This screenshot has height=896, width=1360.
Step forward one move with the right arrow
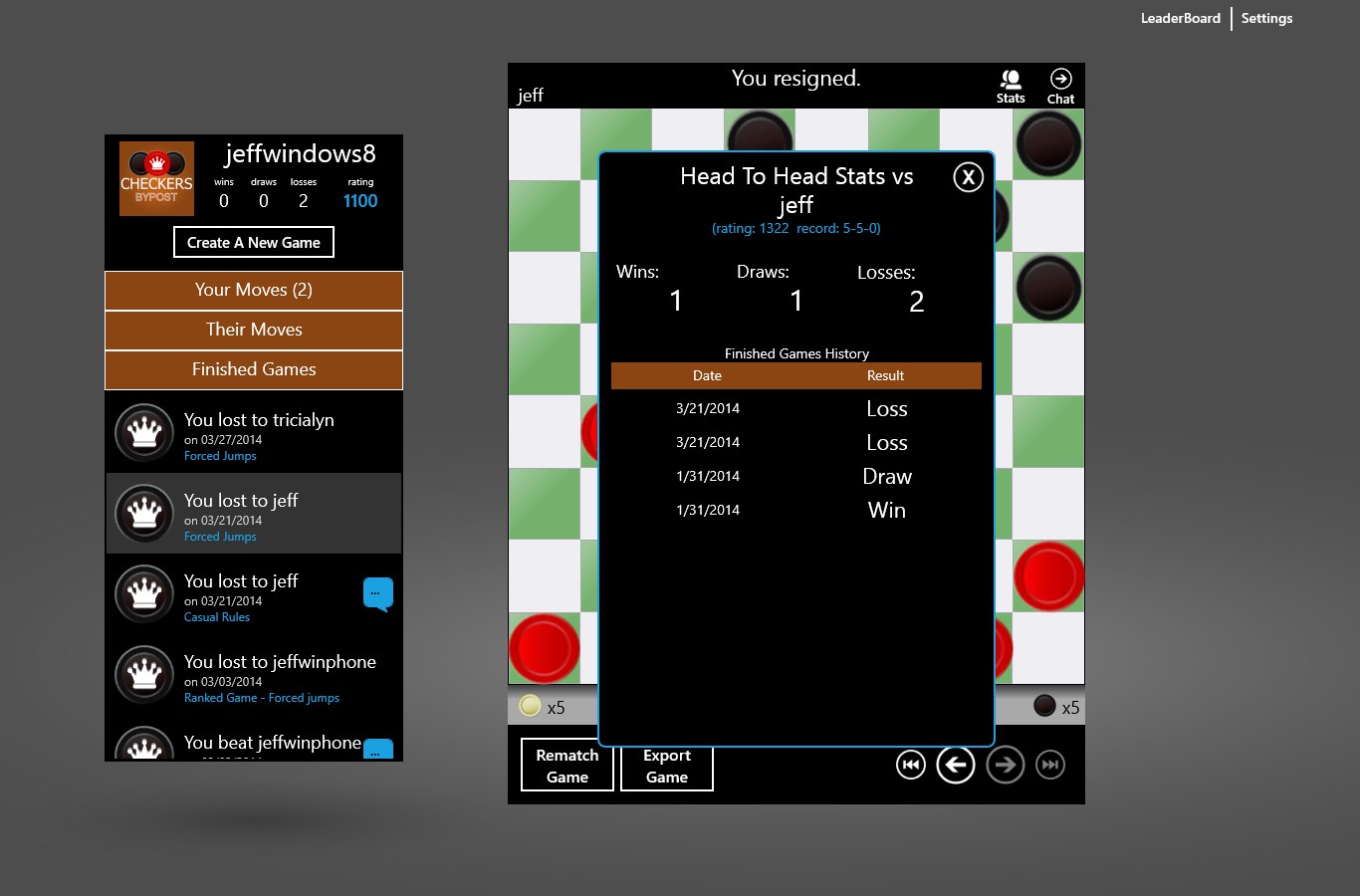tap(1005, 764)
